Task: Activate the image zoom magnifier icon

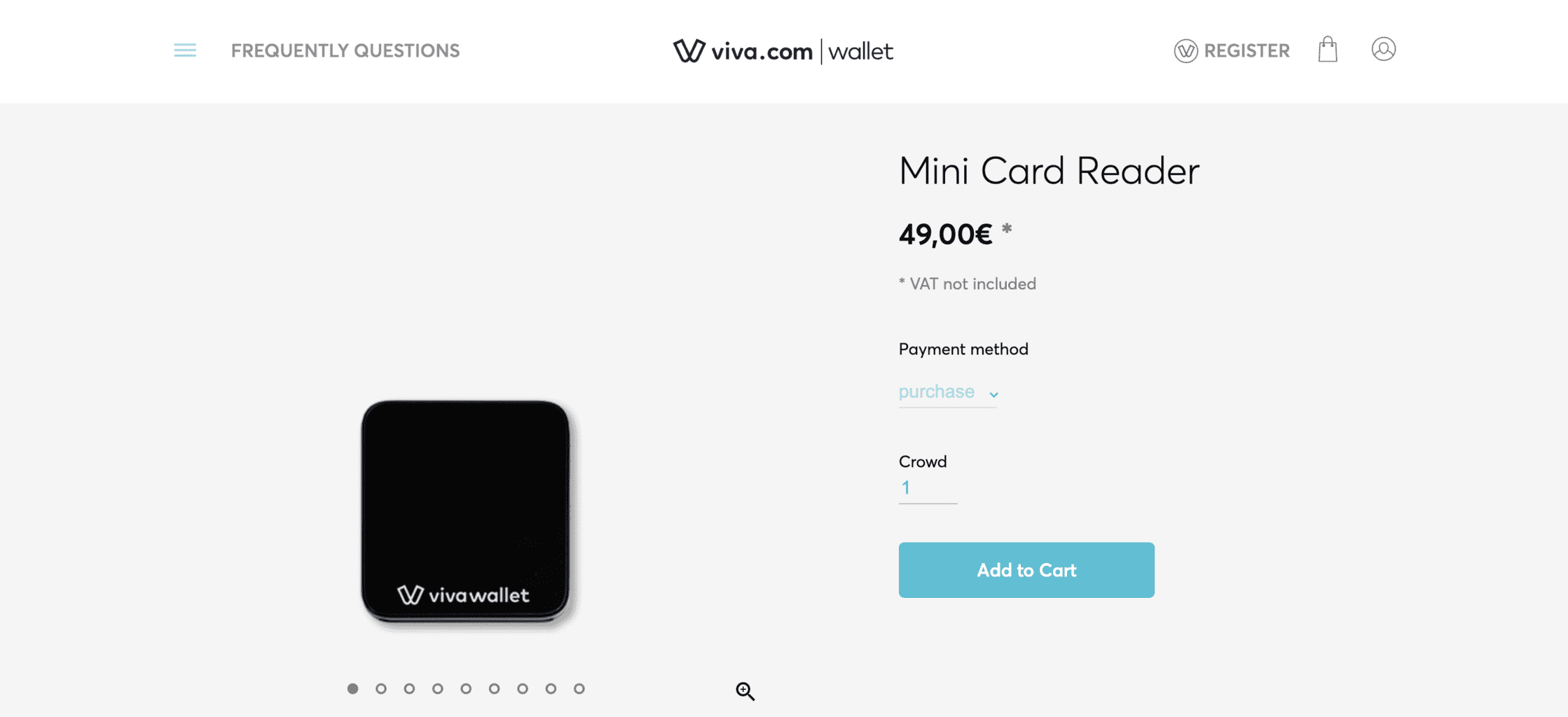Action: coord(745,690)
